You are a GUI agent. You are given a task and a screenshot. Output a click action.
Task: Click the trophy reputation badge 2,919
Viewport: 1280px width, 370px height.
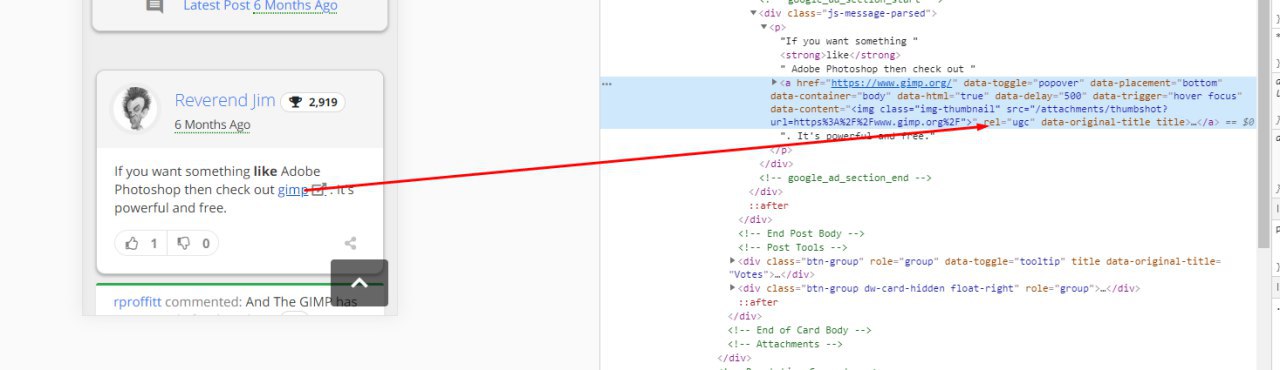[313, 102]
